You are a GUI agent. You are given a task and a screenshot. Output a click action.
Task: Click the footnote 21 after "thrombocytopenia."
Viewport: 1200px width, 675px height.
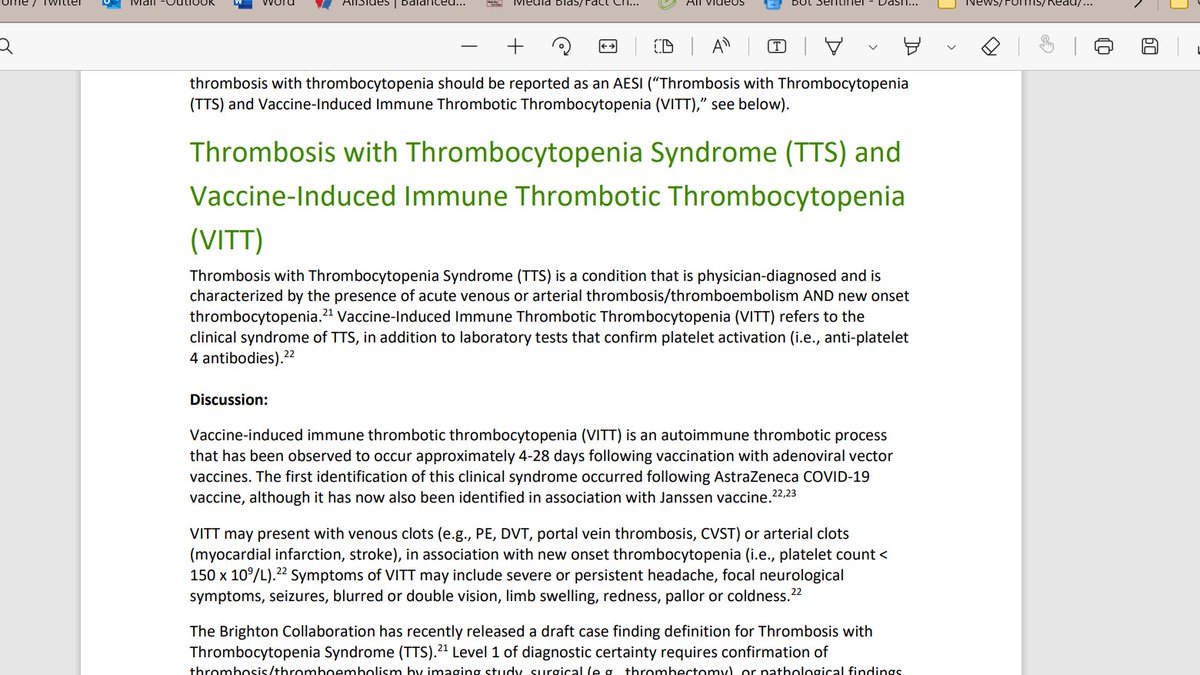coord(327,312)
